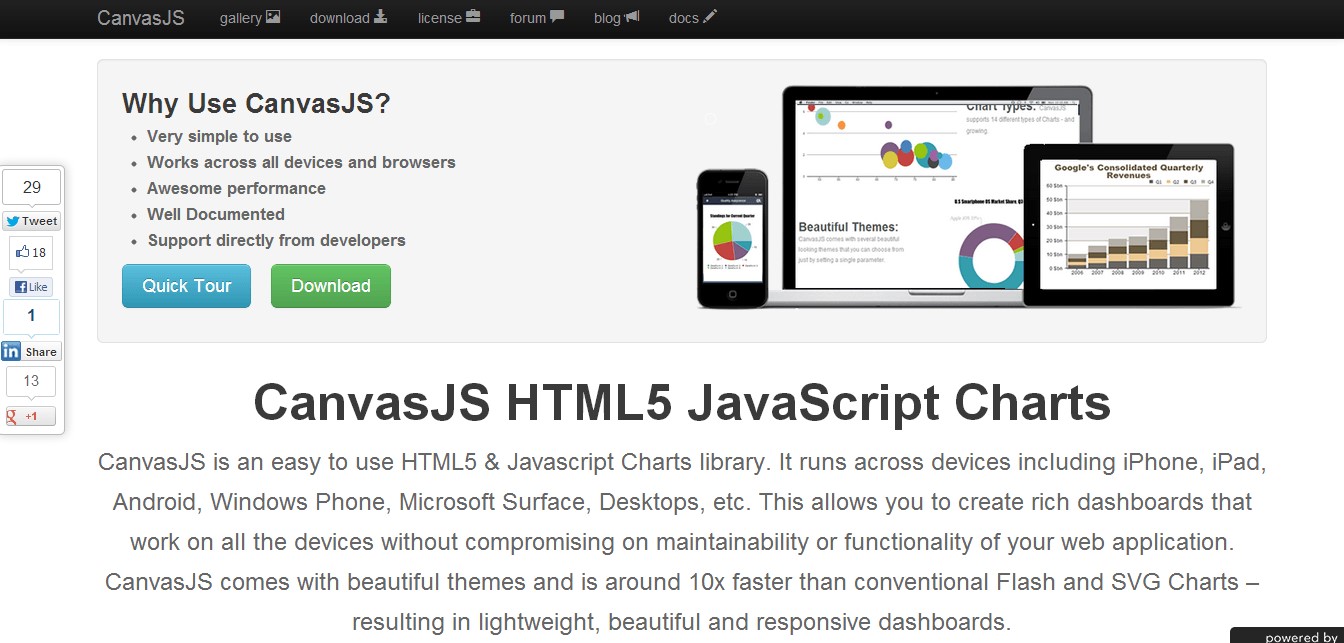Click the LinkedIn share count box showing 1

coord(31,316)
